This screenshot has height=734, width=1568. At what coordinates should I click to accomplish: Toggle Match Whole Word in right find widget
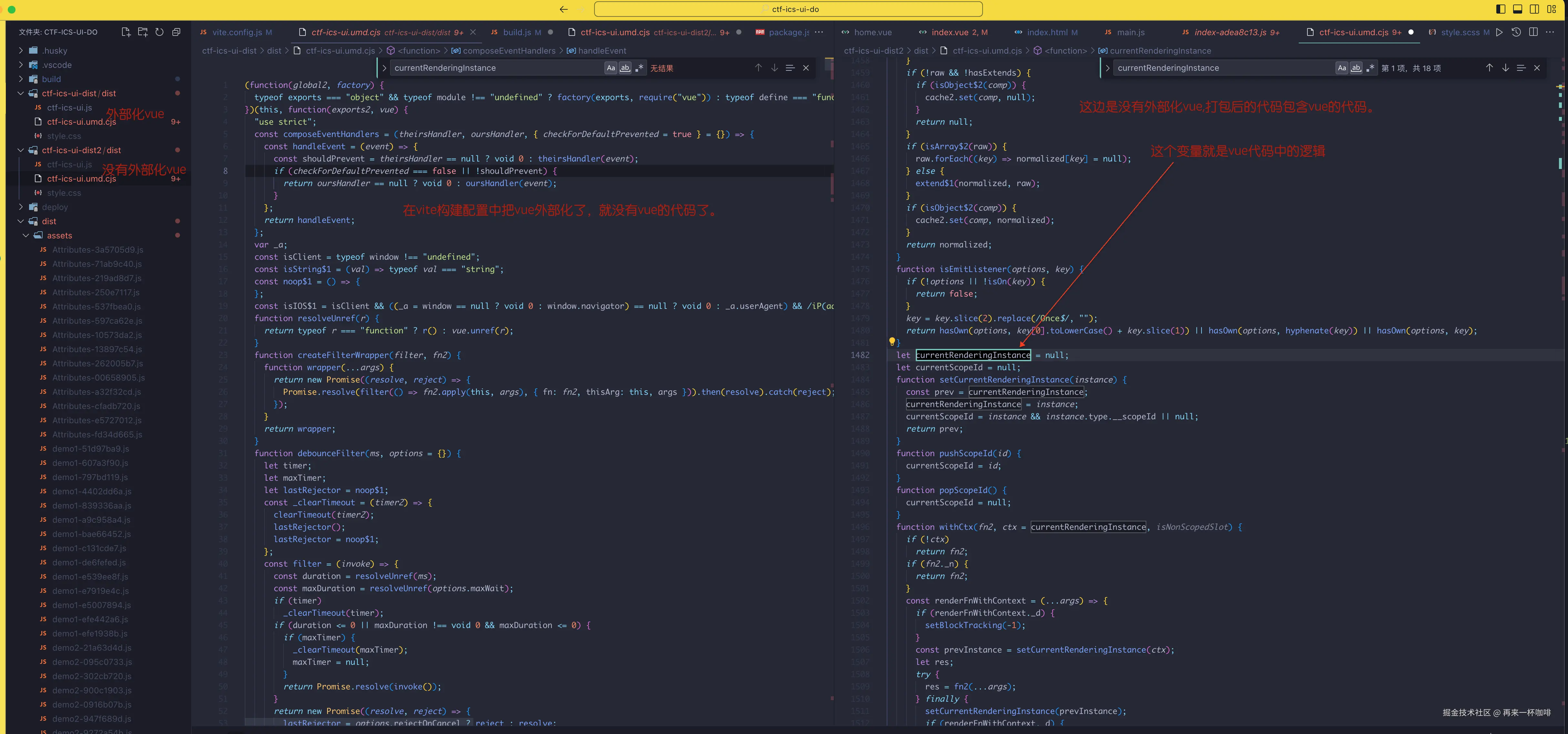tap(1356, 68)
